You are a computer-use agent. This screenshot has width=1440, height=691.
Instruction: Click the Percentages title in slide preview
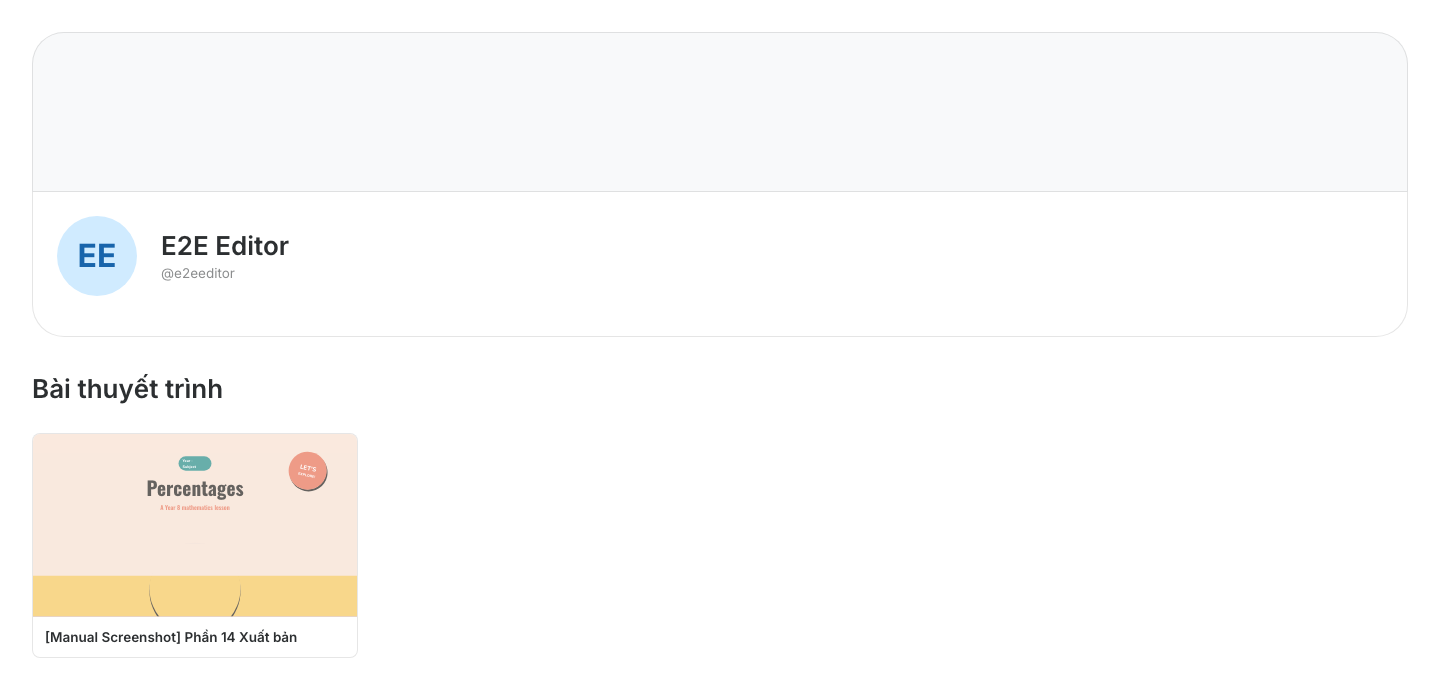pyautogui.click(x=195, y=489)
